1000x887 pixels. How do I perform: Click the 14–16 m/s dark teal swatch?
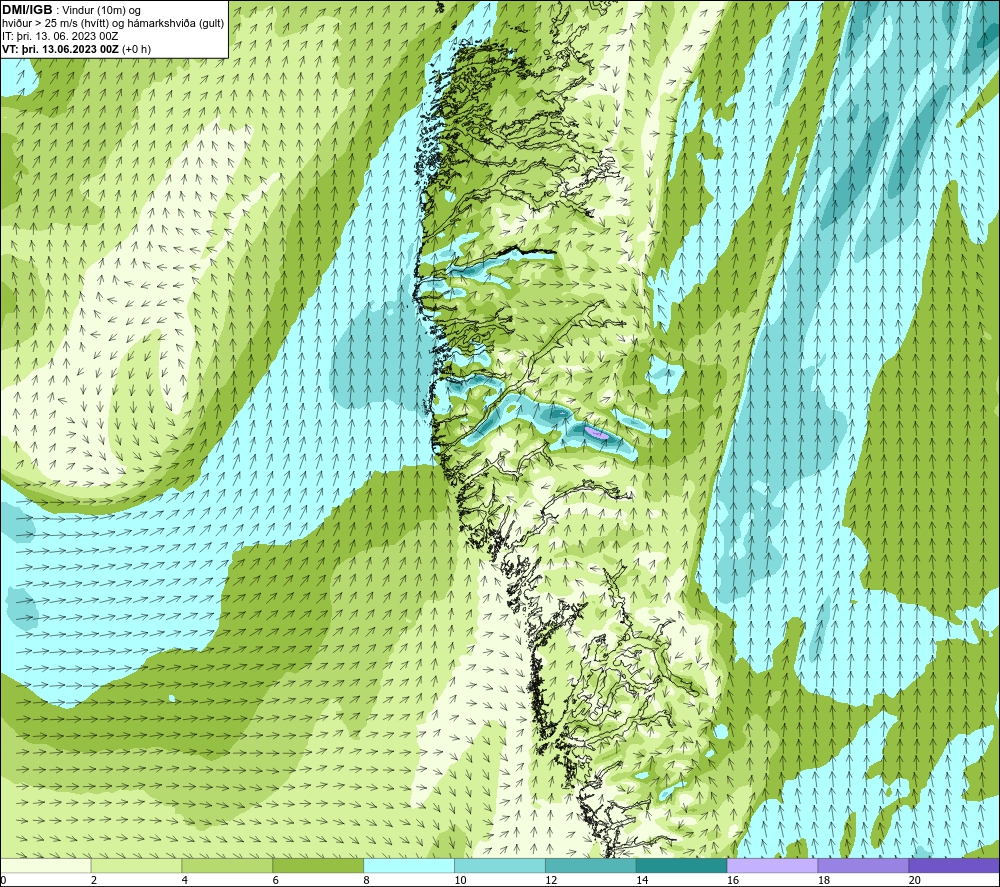(x=682, y=865)
